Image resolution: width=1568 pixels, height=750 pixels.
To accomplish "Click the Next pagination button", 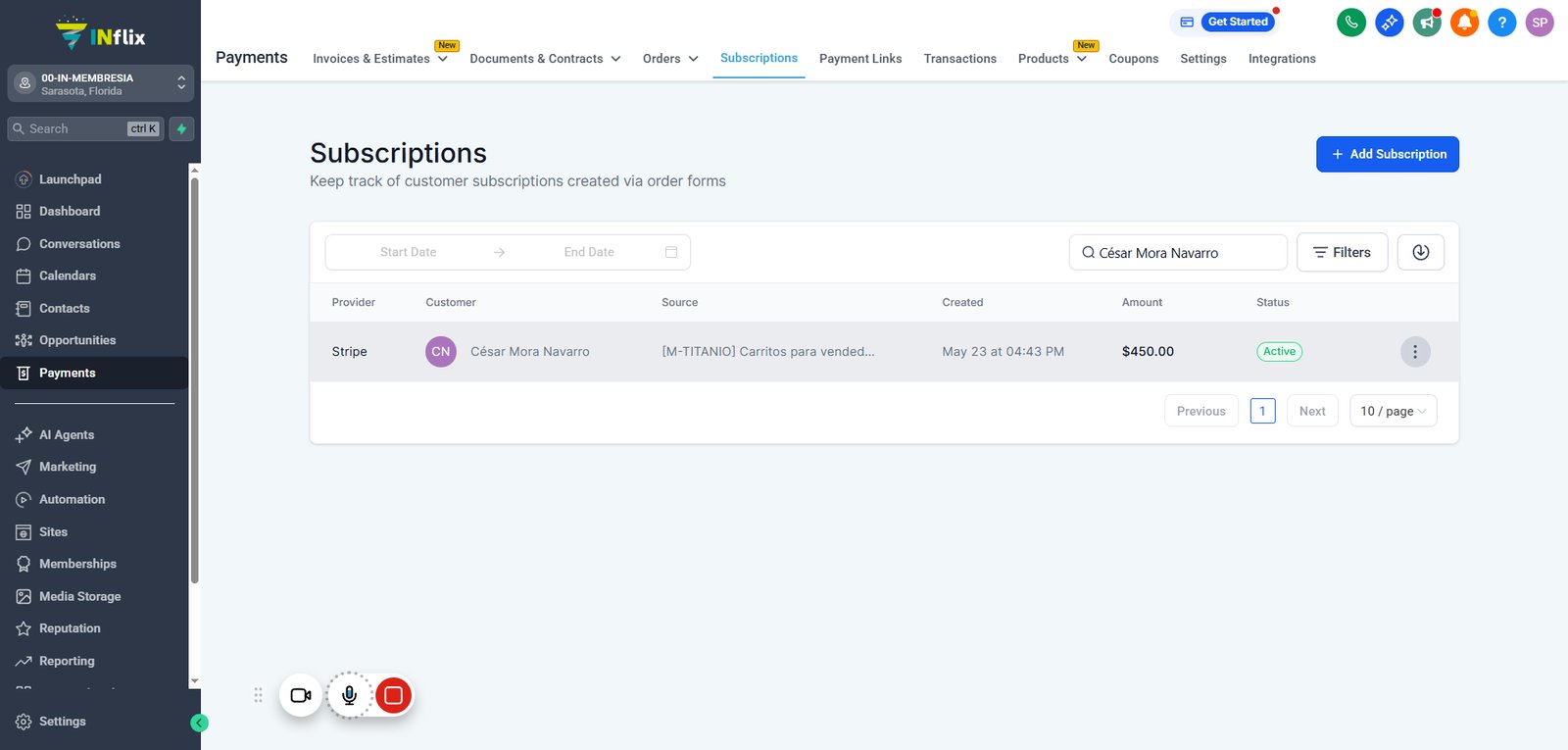I will [1312, 411].
